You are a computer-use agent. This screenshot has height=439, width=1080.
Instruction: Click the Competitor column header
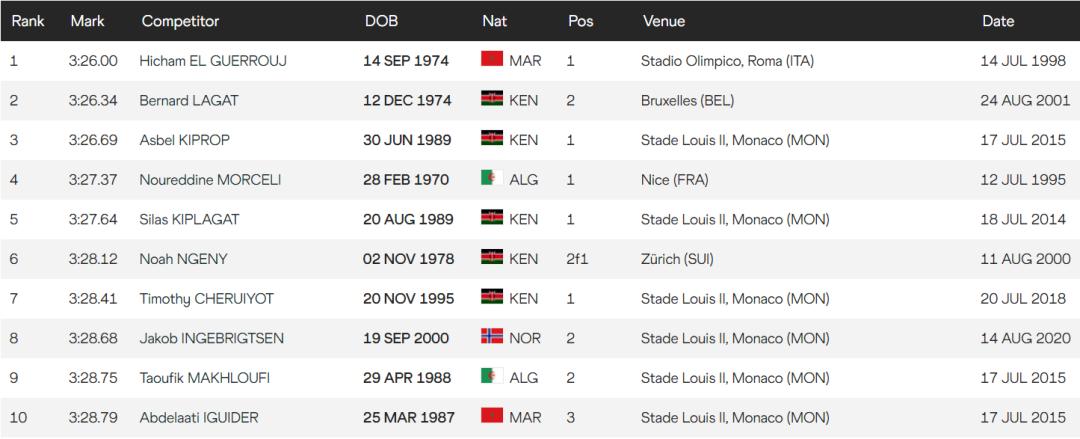(x=180, y=21)
